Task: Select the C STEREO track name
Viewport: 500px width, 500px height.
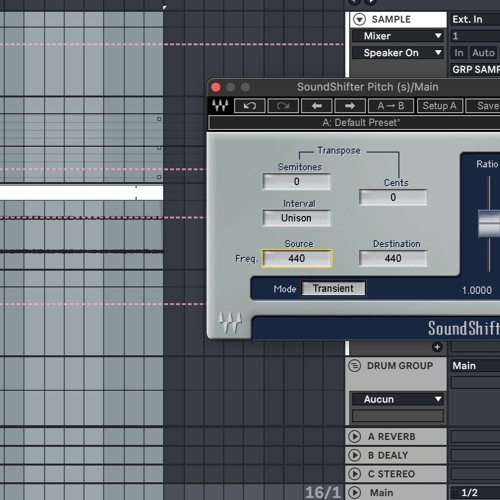Action: (x=391, y=474)
